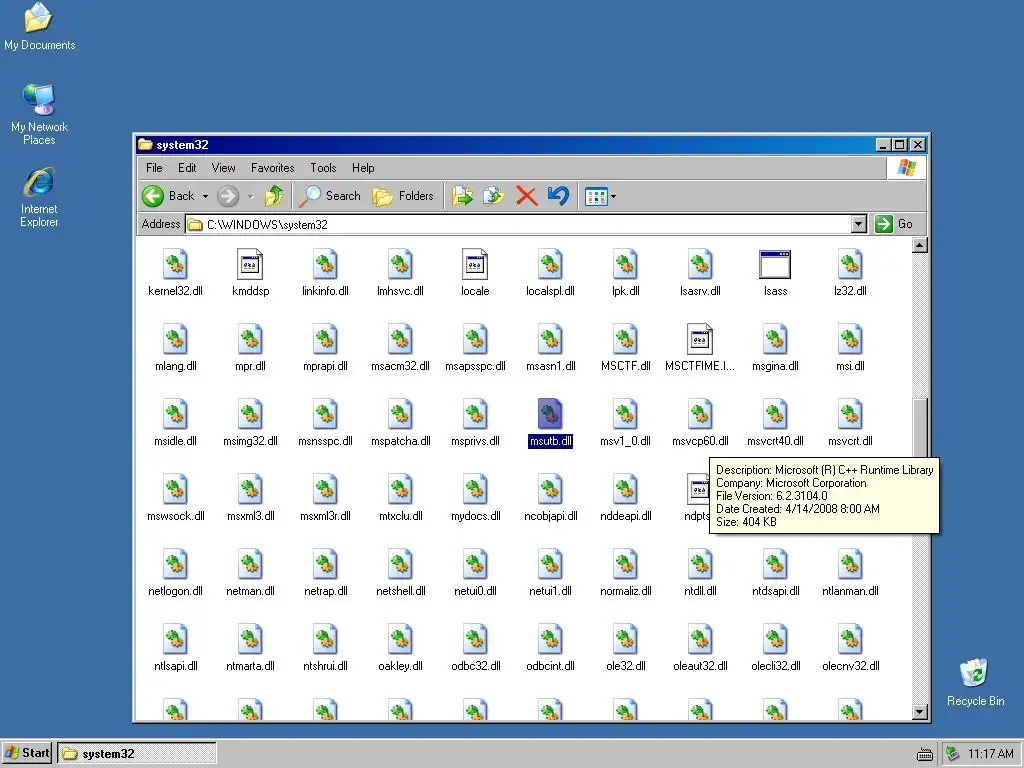Toggle the Folders pane
This screenshot has width=1024, height=768.
tap(403, 196)
